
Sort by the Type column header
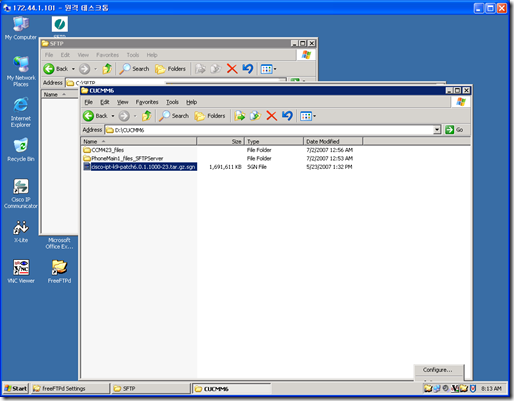click(274, 141)
